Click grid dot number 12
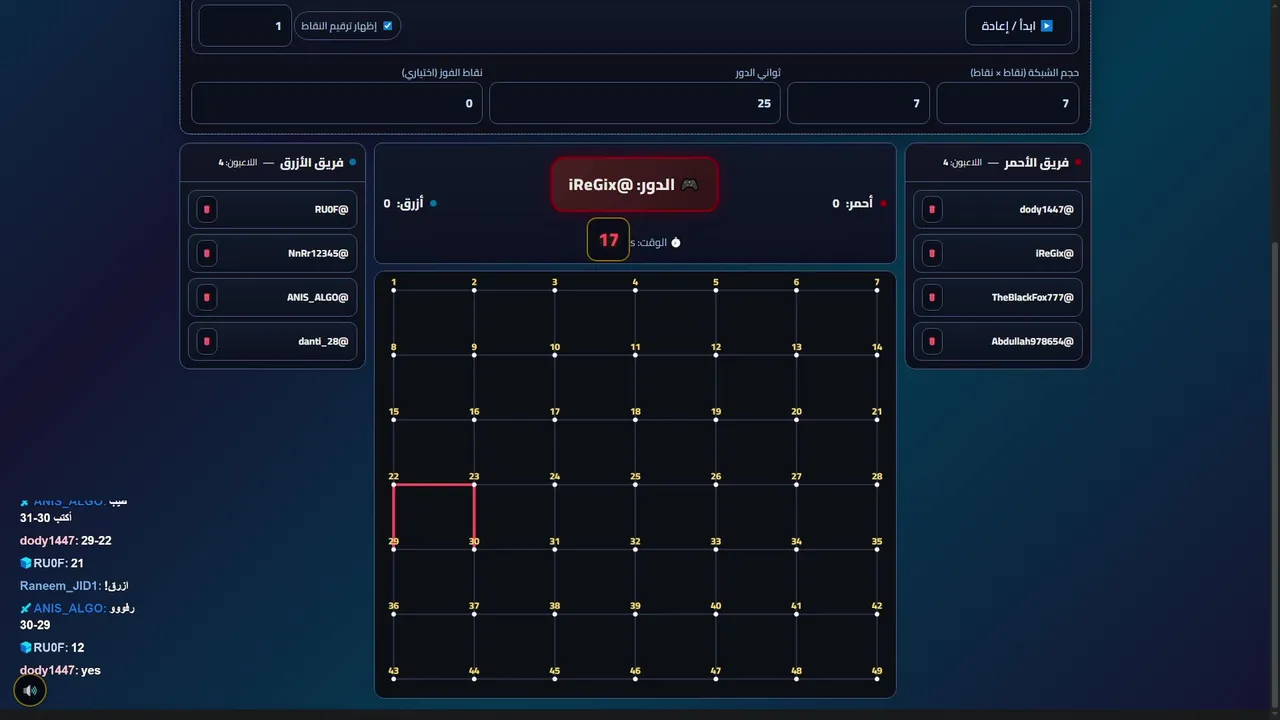The width and height of the screenshot is (1280, 720). [x=716, y=355]
